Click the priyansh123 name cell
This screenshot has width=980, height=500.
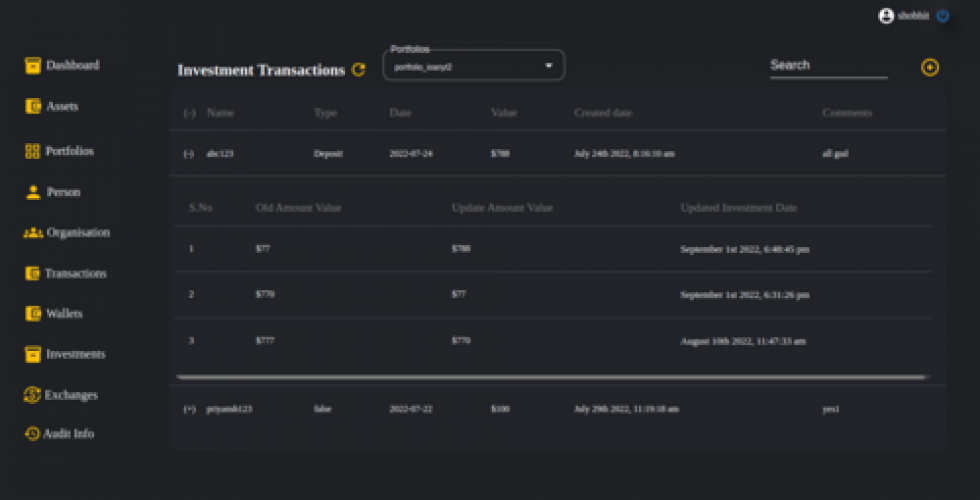pyautogui.click(x=229, y=409)
